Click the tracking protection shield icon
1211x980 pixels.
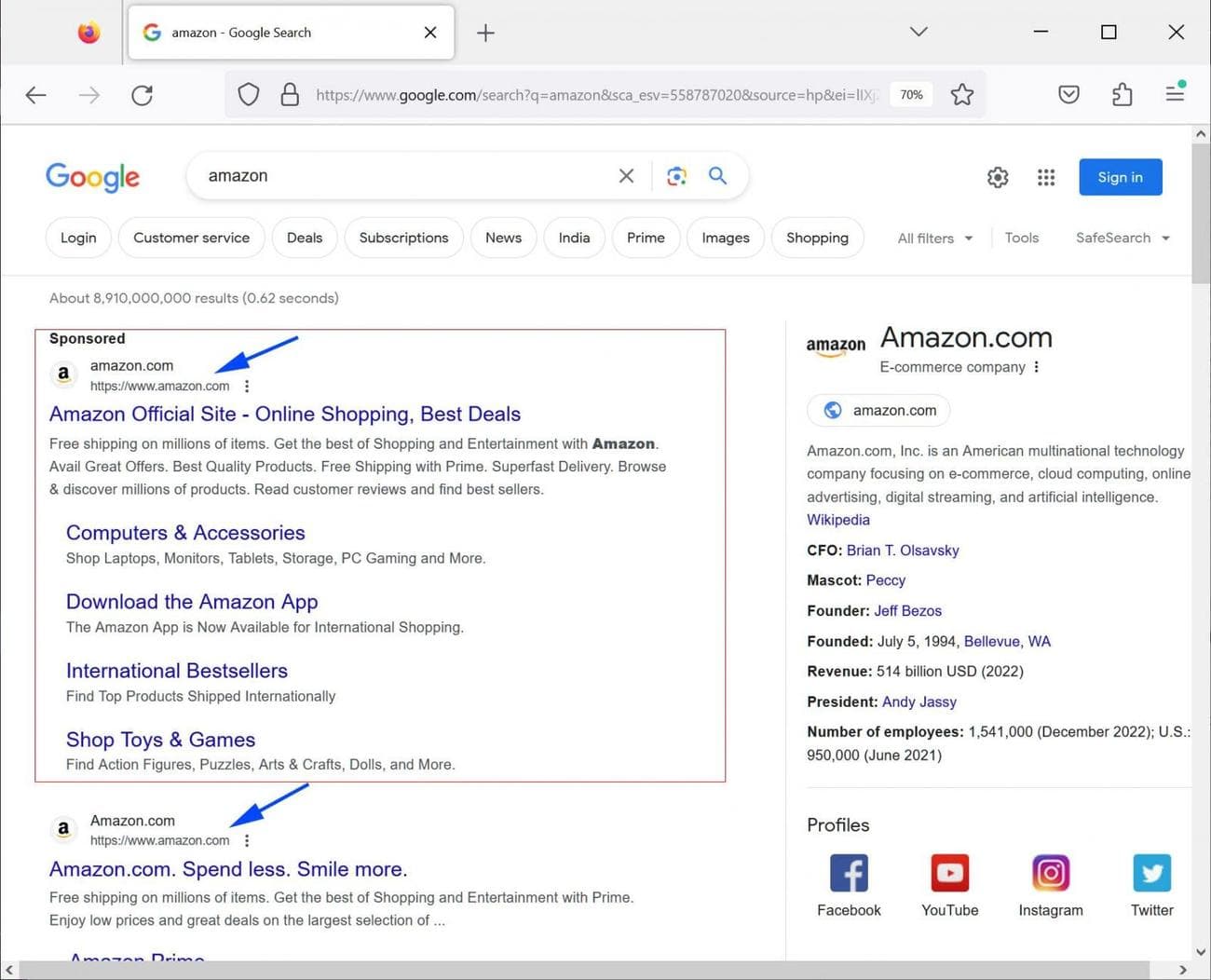tap(248, 94)
